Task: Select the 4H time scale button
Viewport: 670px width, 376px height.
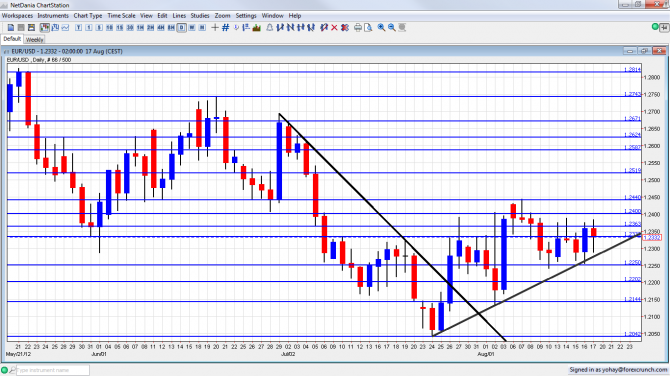Action: pos(161,27)
